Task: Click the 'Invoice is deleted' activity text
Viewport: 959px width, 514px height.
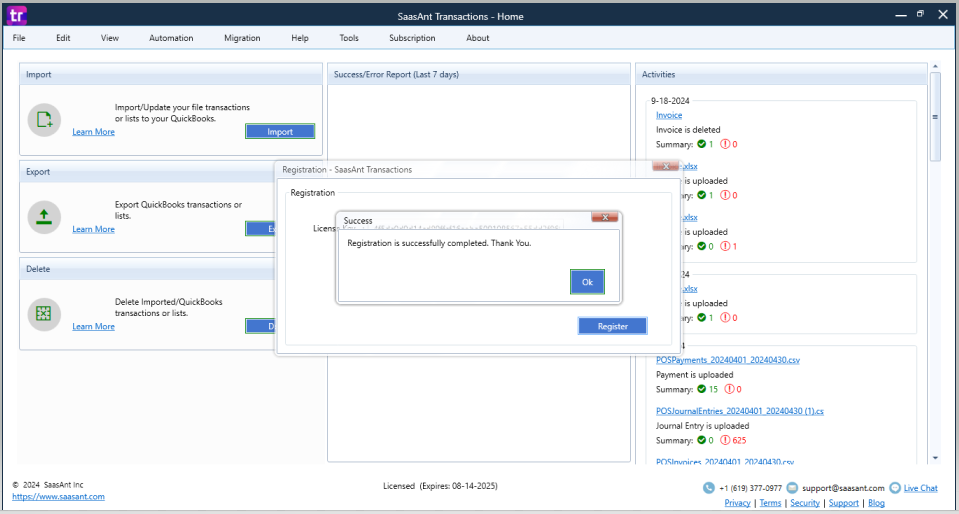Action: click(x=688, y=130)
